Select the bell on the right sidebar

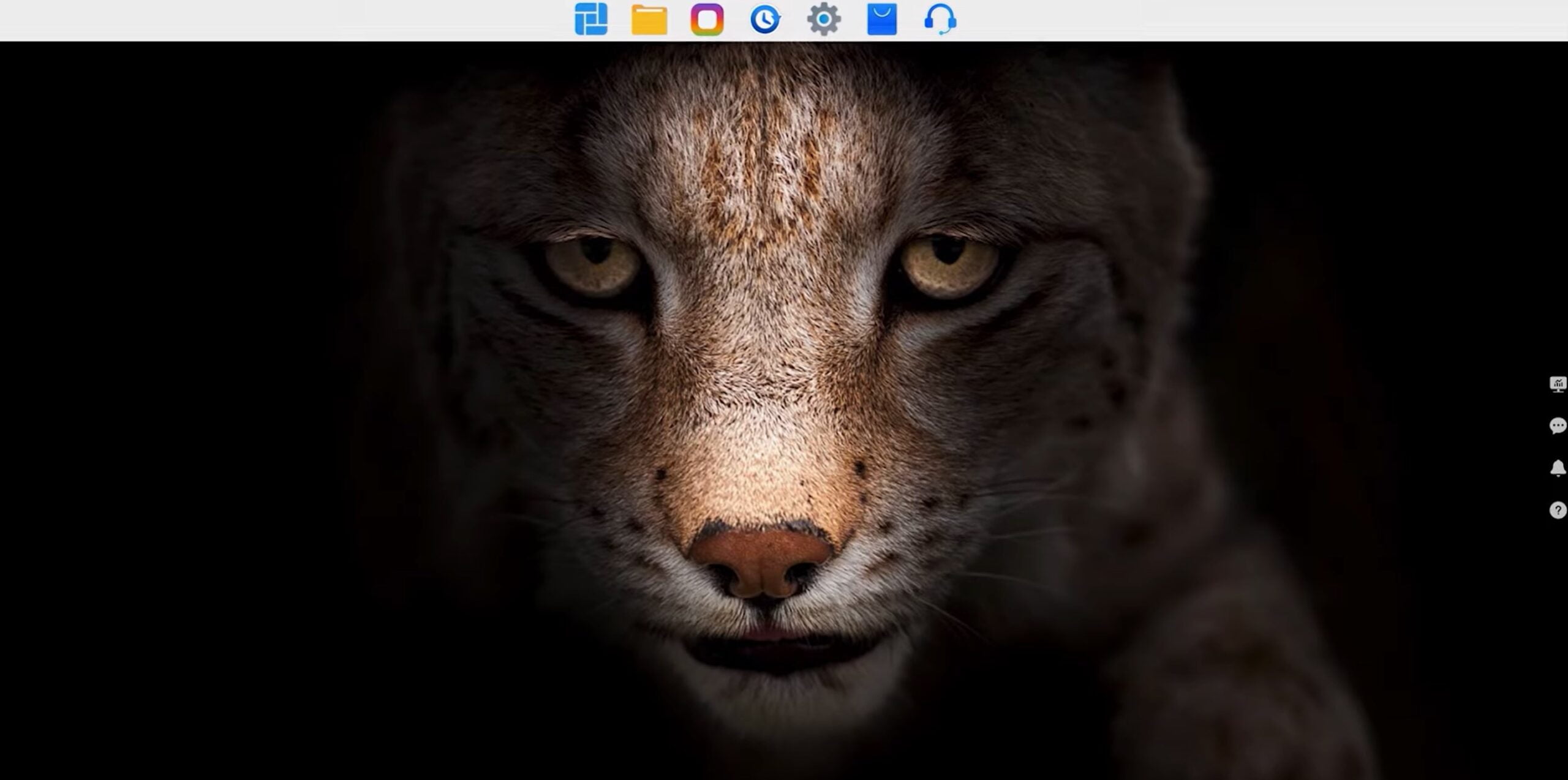tap(1558, 468)
